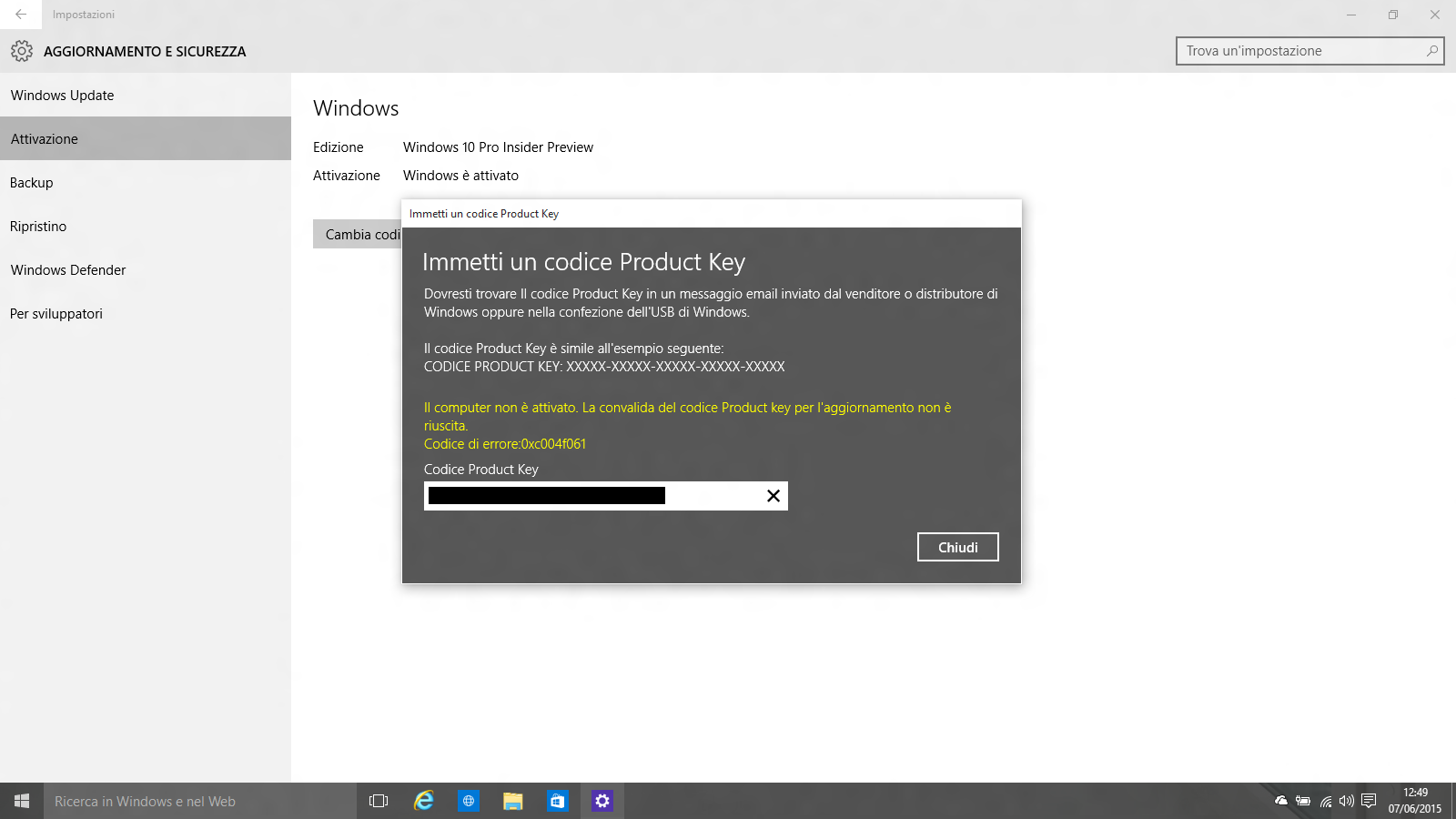Image resolution: width=1456 pixels, height=819 pixels.
Task: Click the search magnifier in Trova un'impostazione
Action: pyautogui.click(x=1431, y=51)
